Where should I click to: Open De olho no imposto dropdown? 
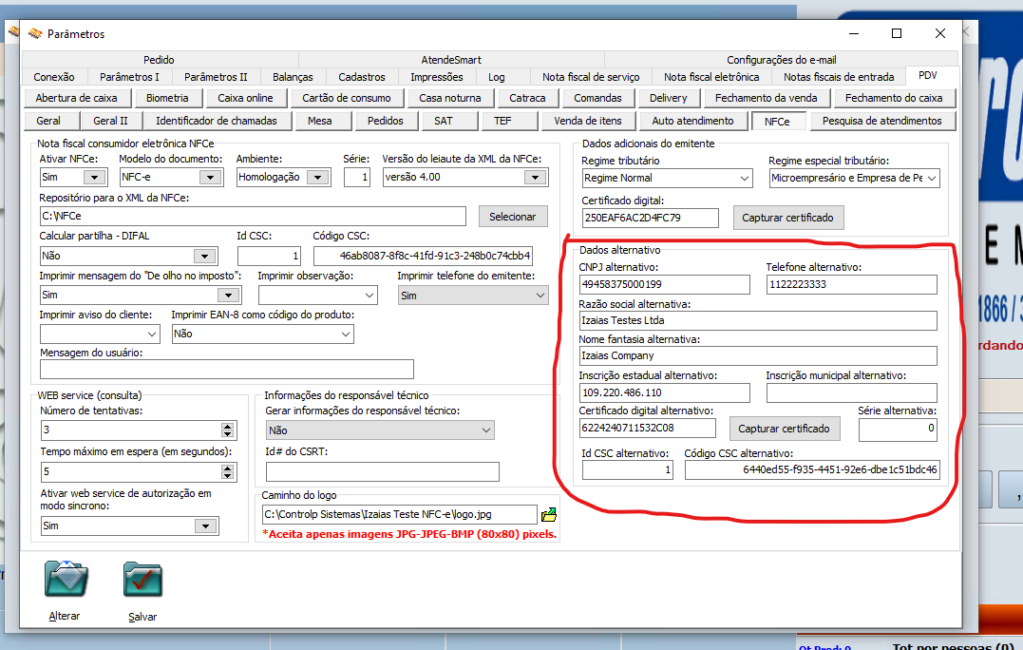click(228, 295)
